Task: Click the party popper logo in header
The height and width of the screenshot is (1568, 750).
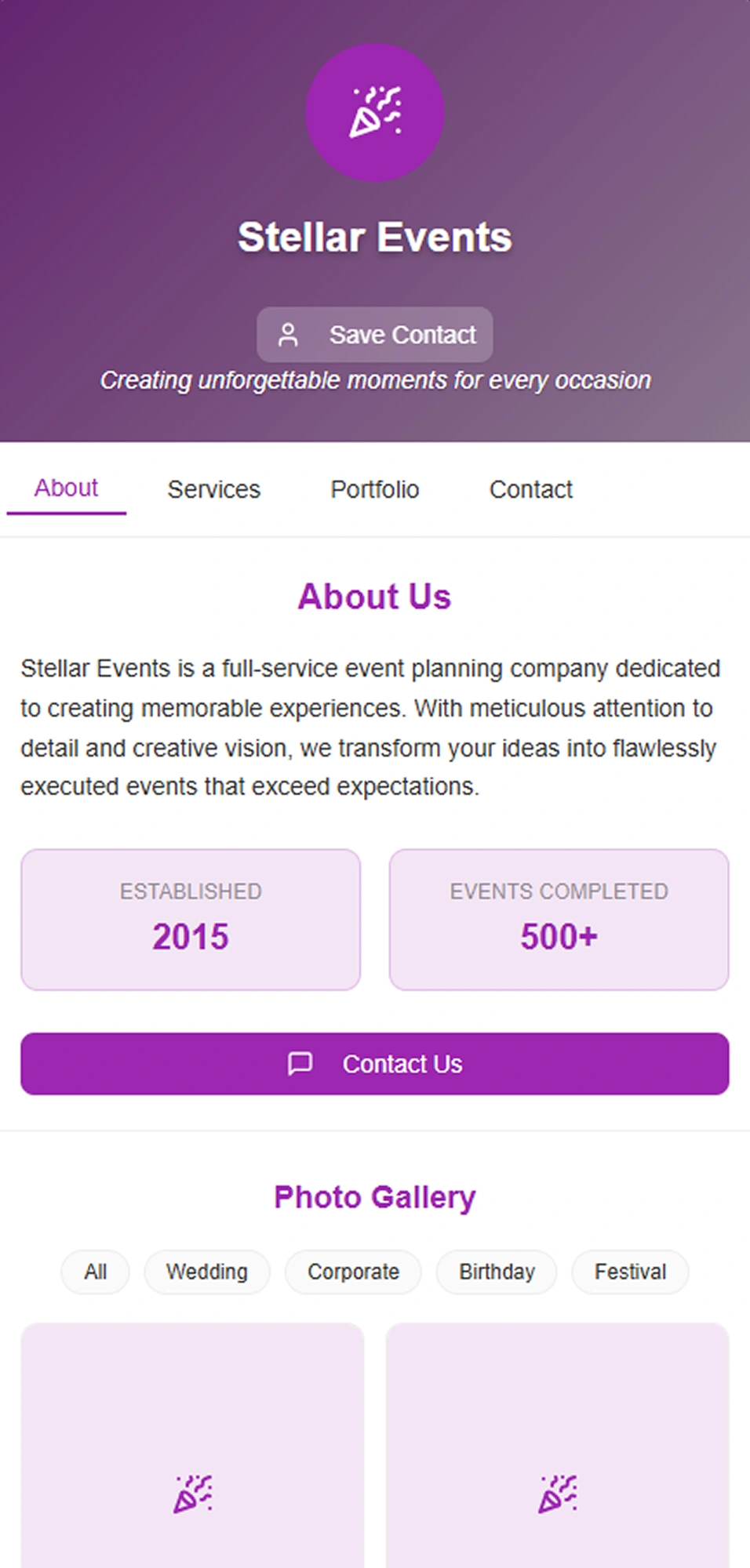Action: point(375,112)
